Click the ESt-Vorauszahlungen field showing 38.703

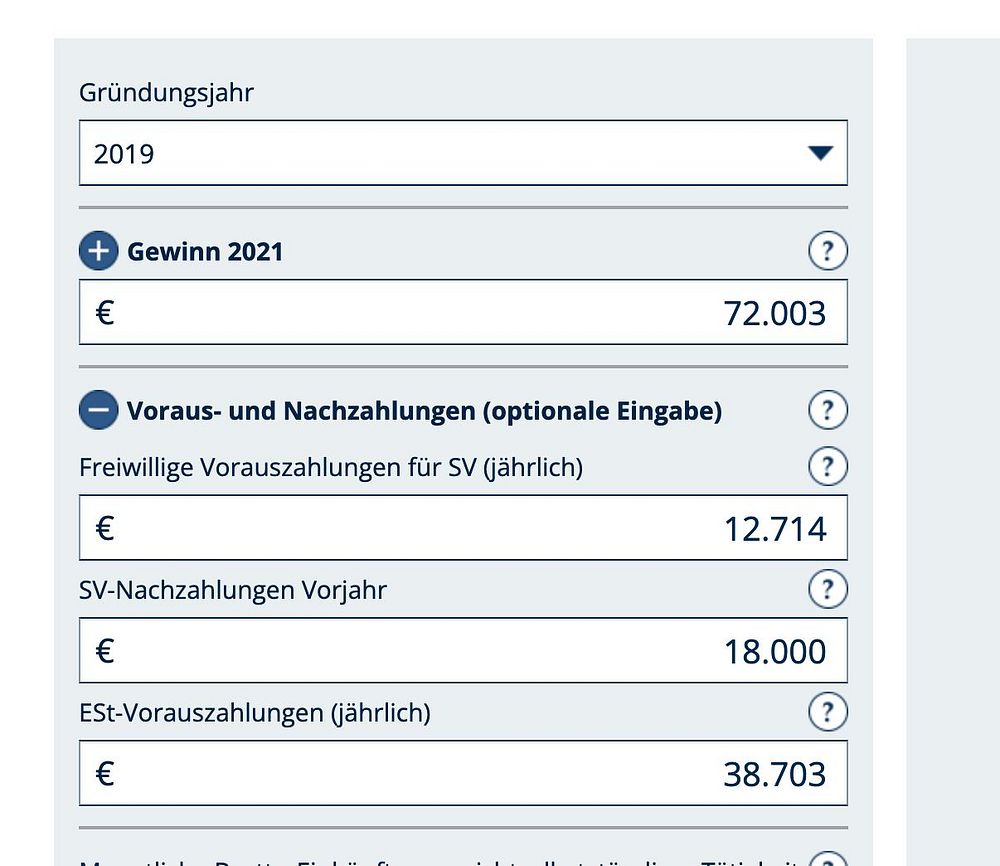pyautogui.click(x=463, y=774)
